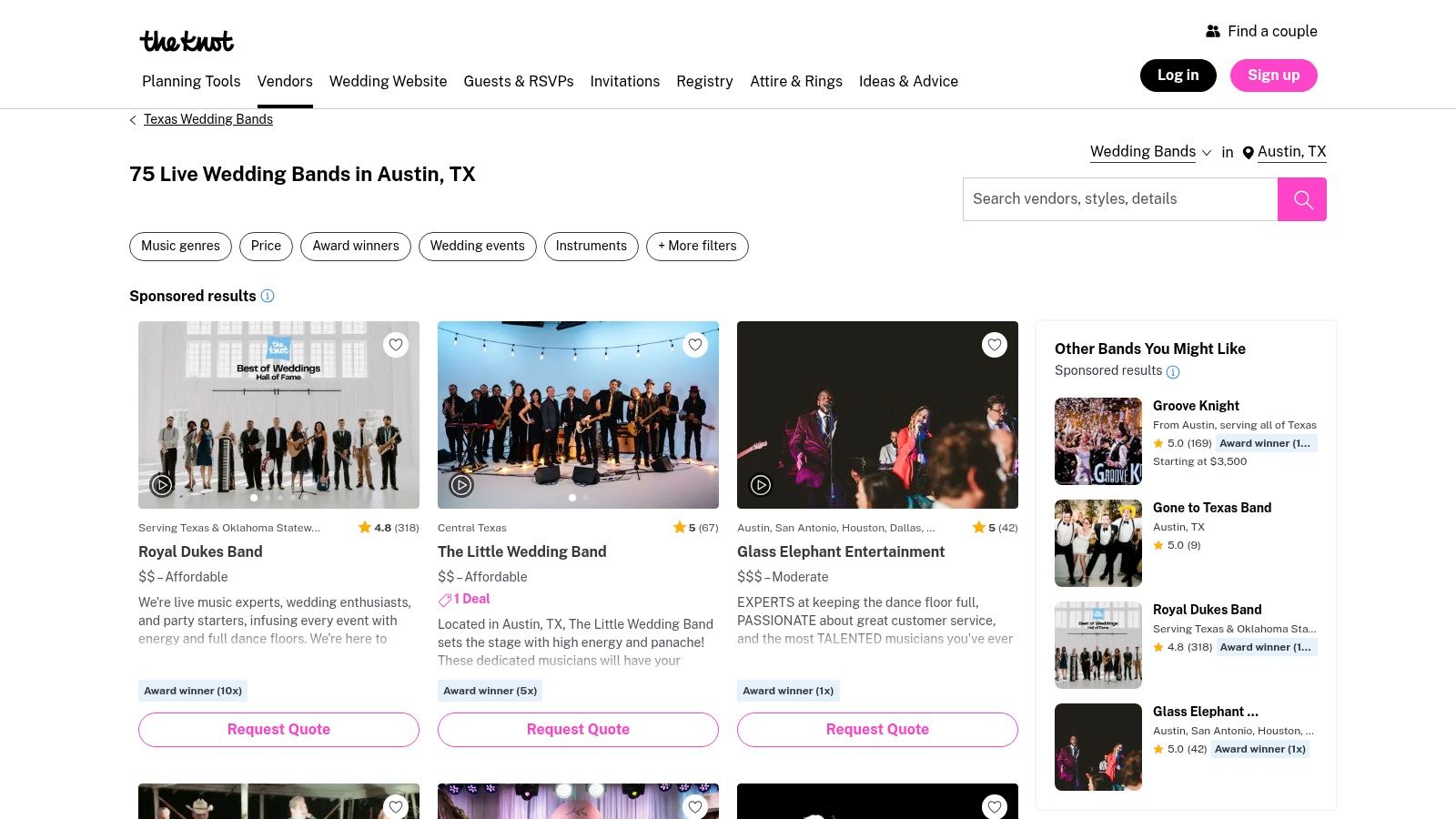Click The Little Wedding Band main photo
This screenshot has height=819, width=1456.
click(578, 415)
